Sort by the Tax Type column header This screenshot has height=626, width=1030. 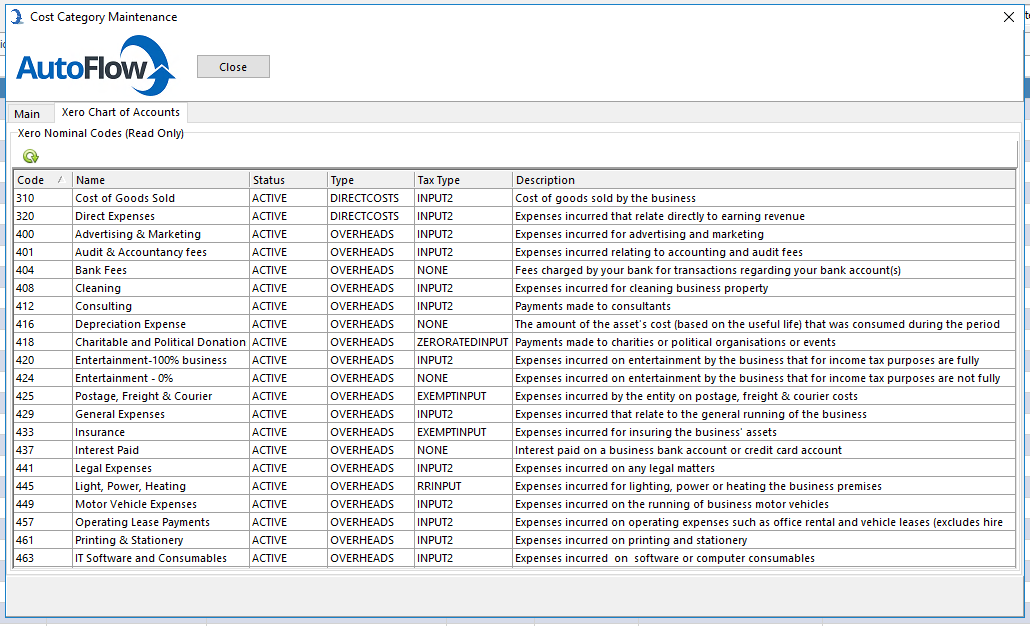tap(463, 180)
